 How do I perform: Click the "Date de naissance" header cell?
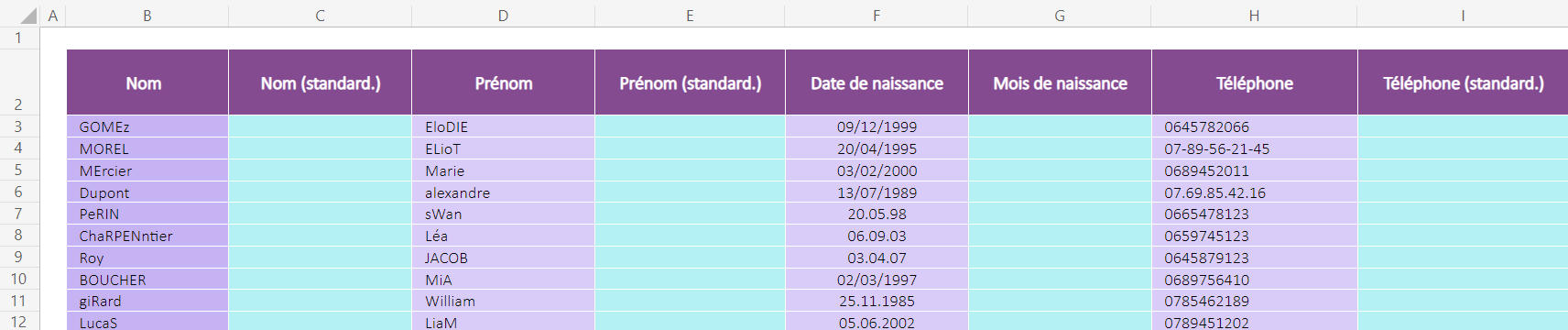point(877,82)
